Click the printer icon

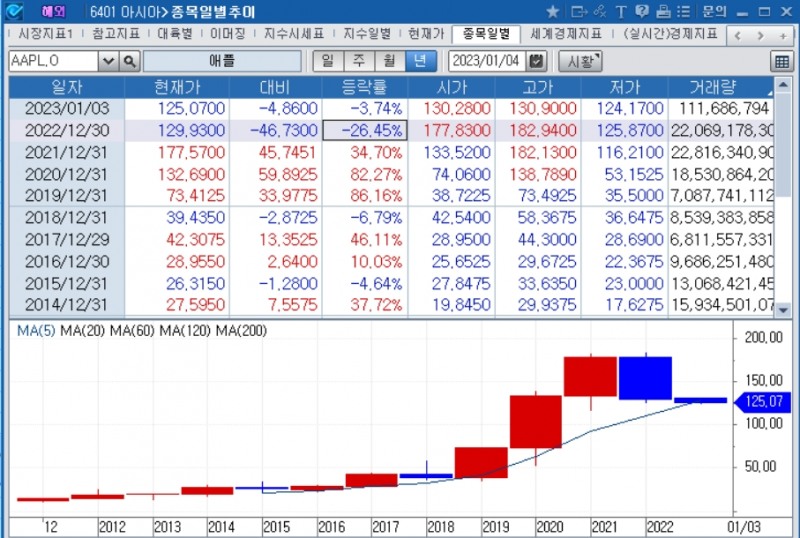pyautogui.click(x=663, y=11)
